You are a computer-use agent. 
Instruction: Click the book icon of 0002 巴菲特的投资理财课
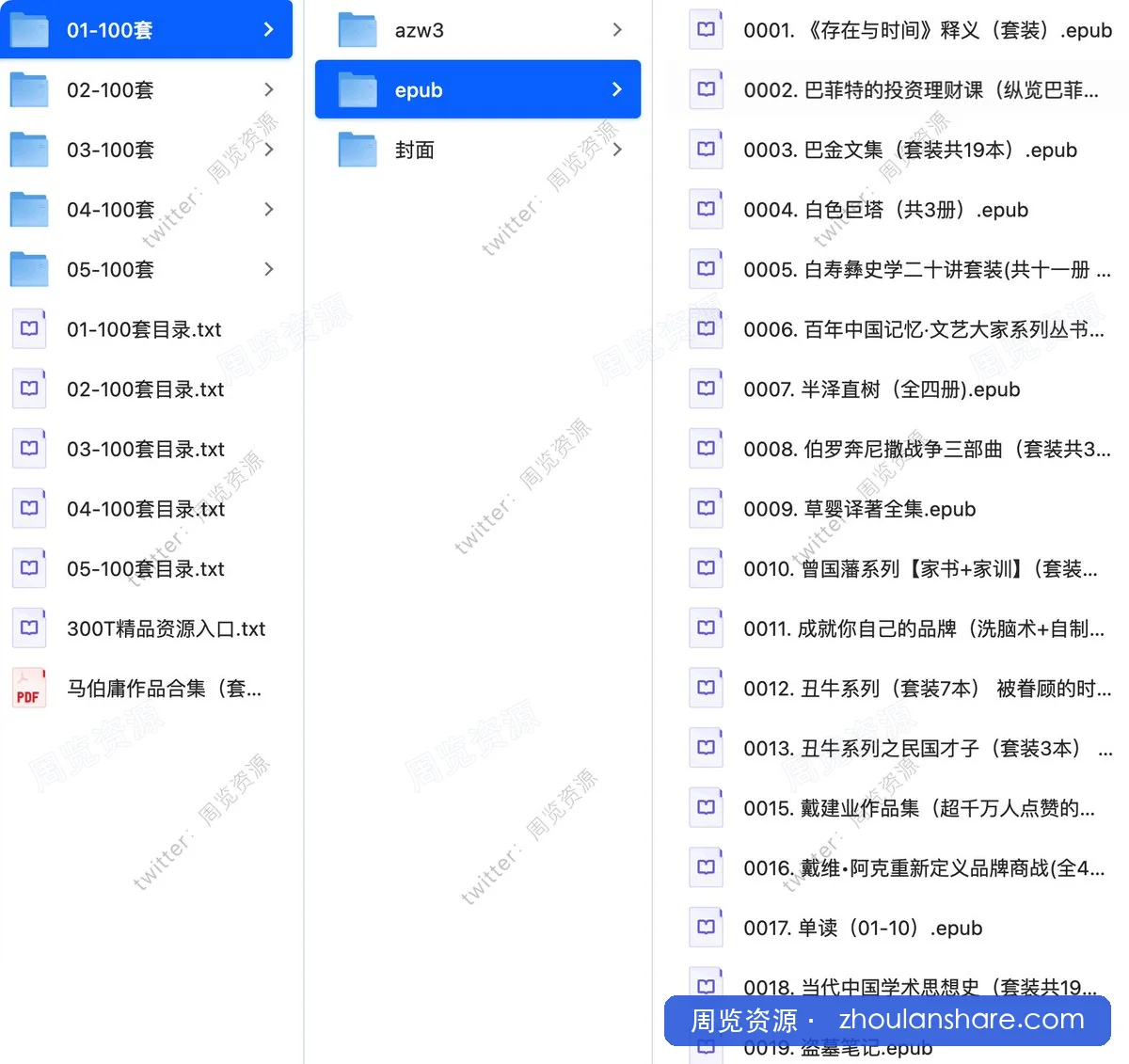[707, 90]
